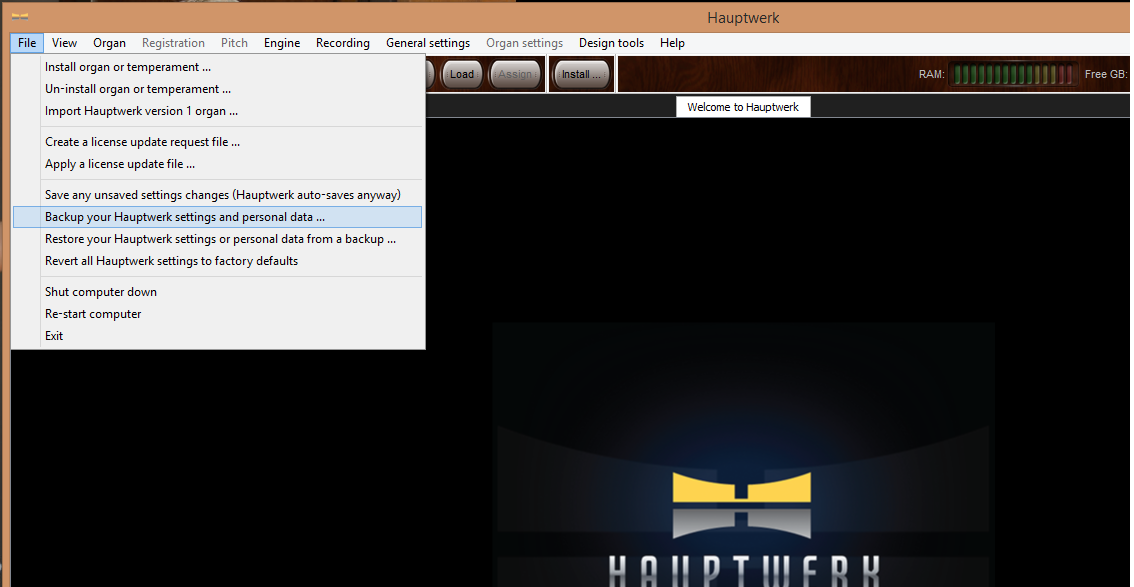Choose Restore your Hauptwerk settings from a backup
Viewport: 1134px width, 587px height.
(x=217, y=239)
